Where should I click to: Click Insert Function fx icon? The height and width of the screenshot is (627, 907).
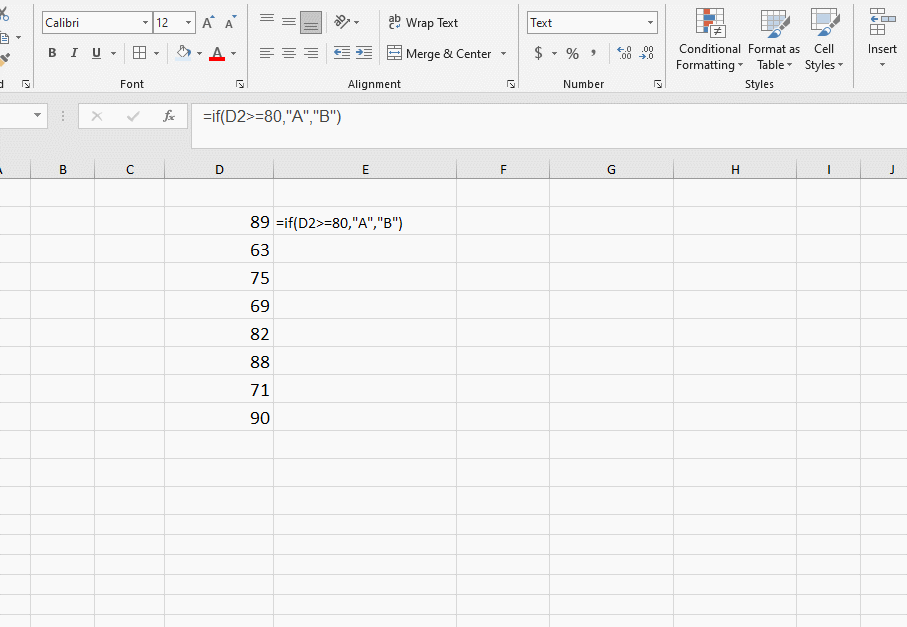click(x=168, y=116)
